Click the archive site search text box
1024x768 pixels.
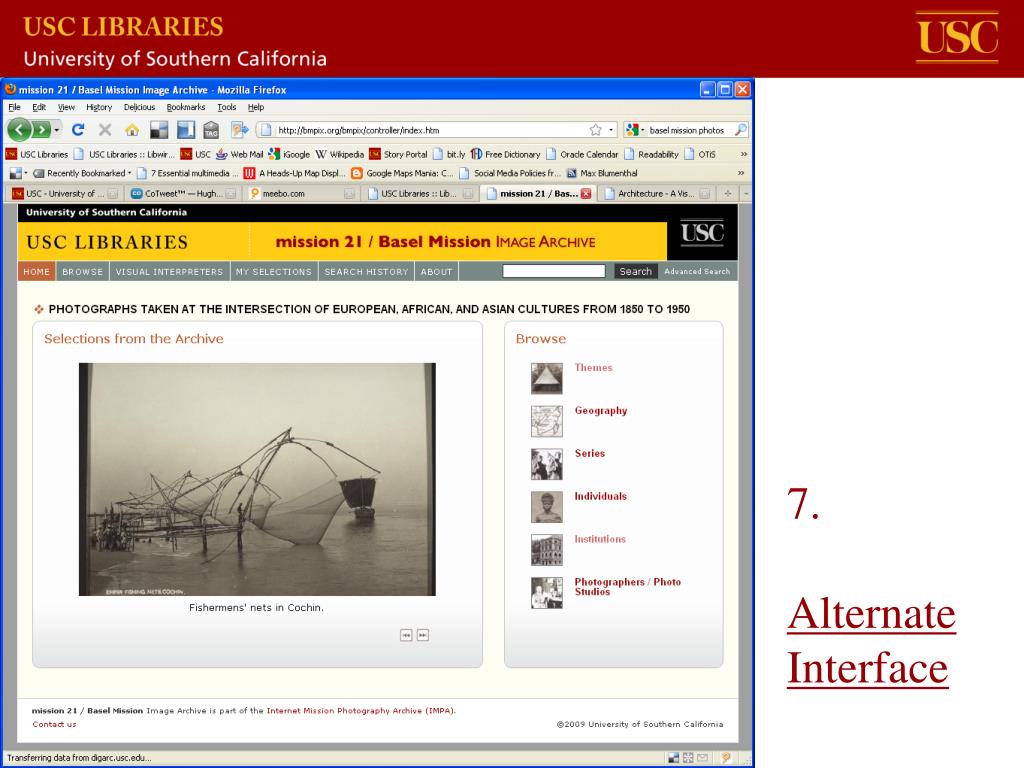click(x=554, y=271)
